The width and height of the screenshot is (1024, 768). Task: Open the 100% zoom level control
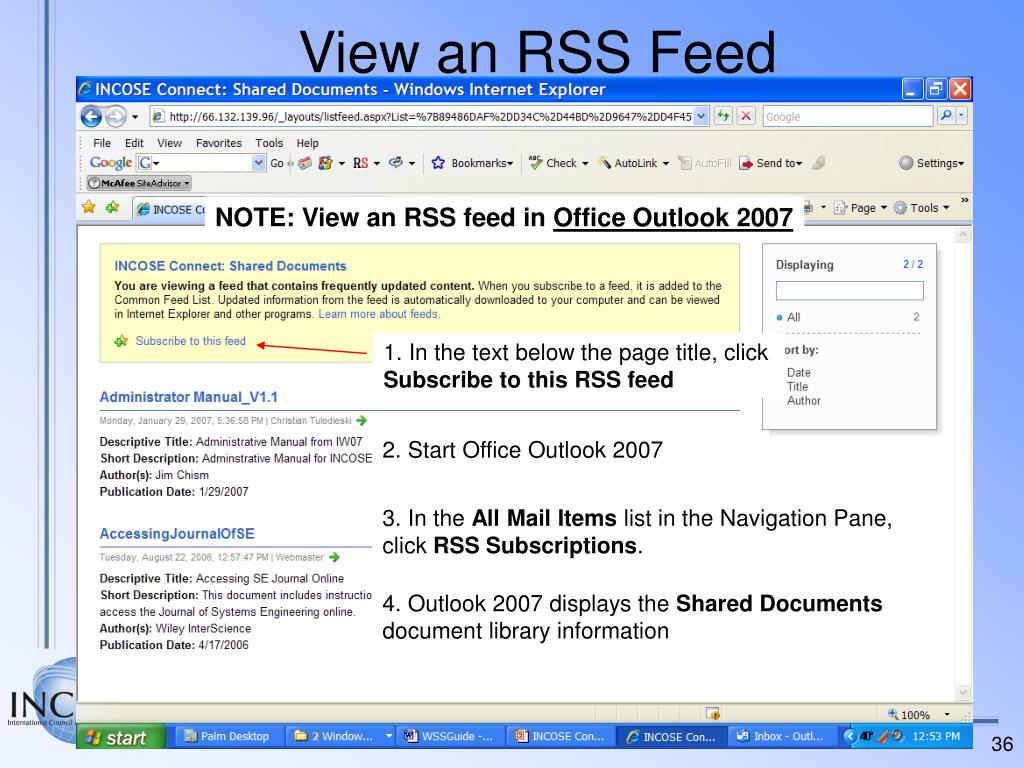click(918, 715)
